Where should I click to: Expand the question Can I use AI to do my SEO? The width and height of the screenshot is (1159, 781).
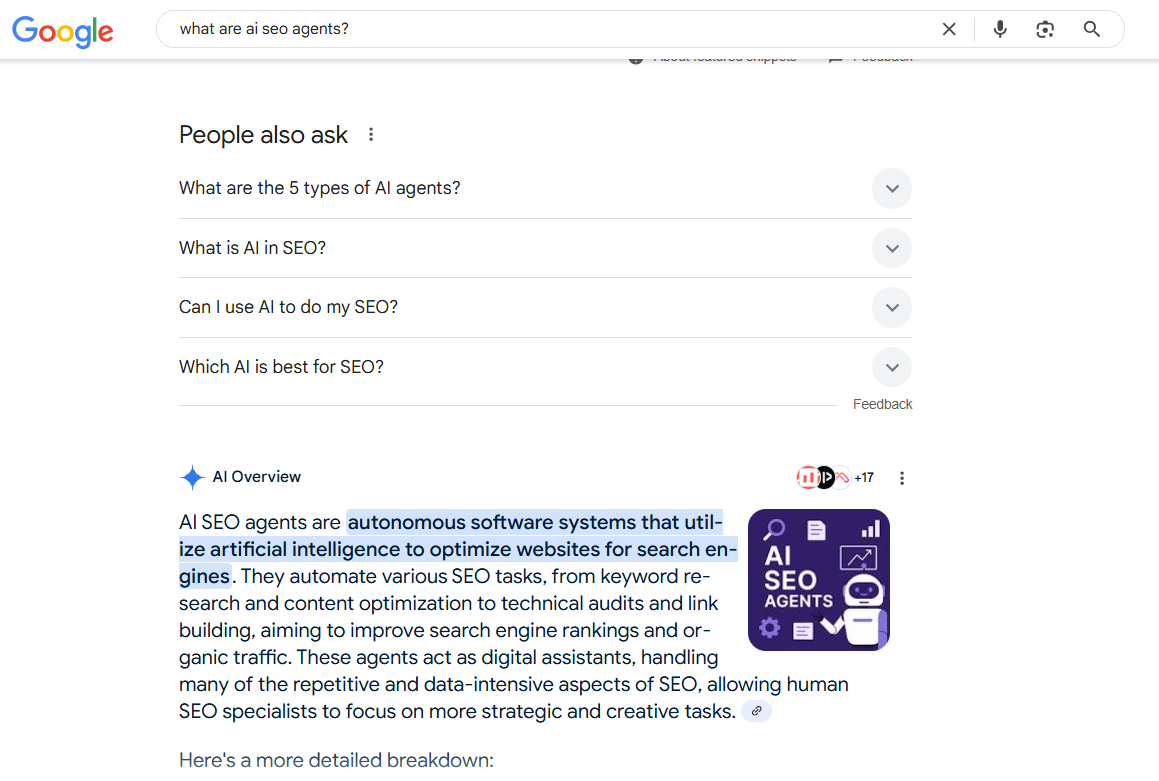click(891, 307)
